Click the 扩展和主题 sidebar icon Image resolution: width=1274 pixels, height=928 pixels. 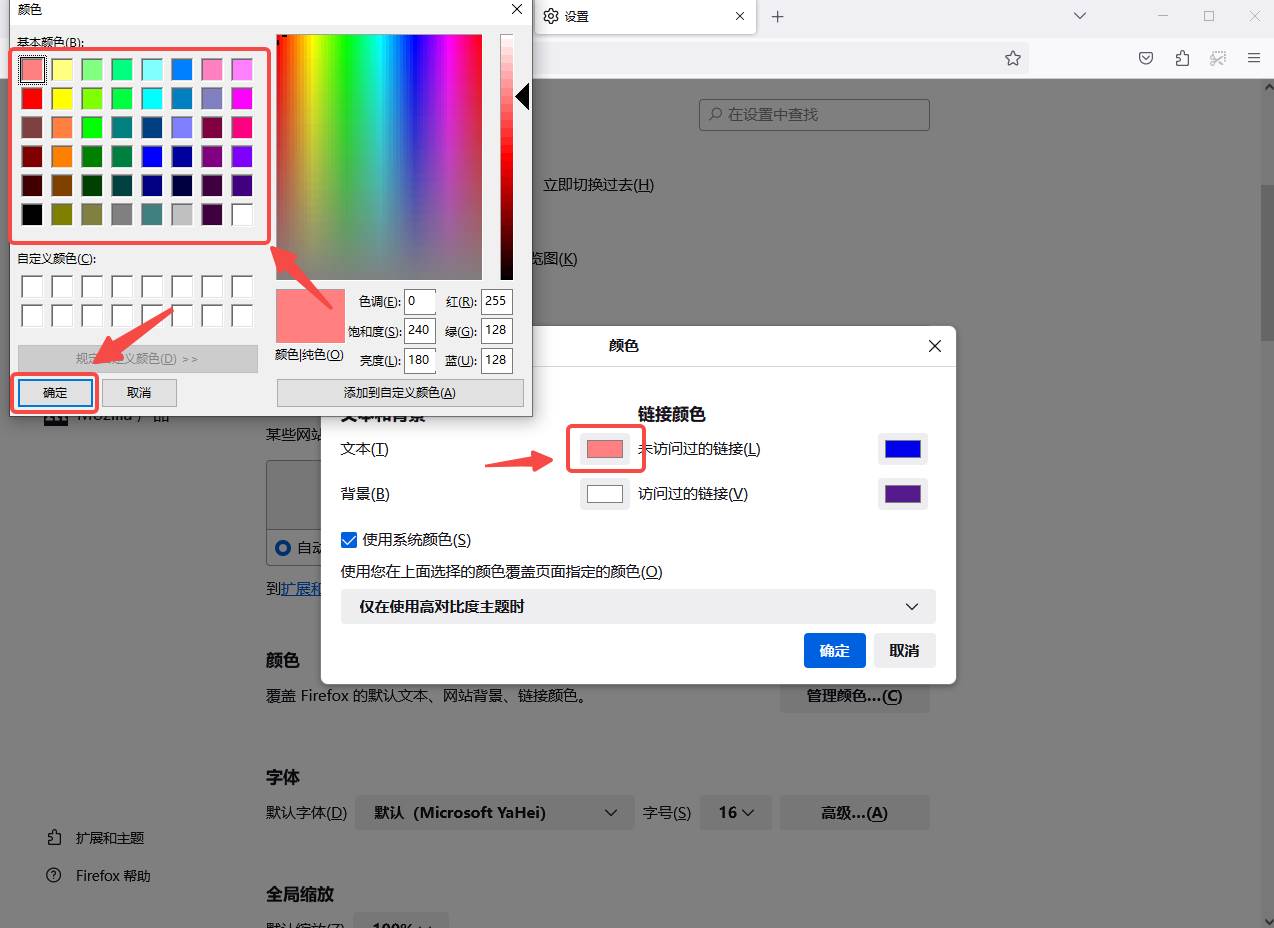(x=54, y=837)
